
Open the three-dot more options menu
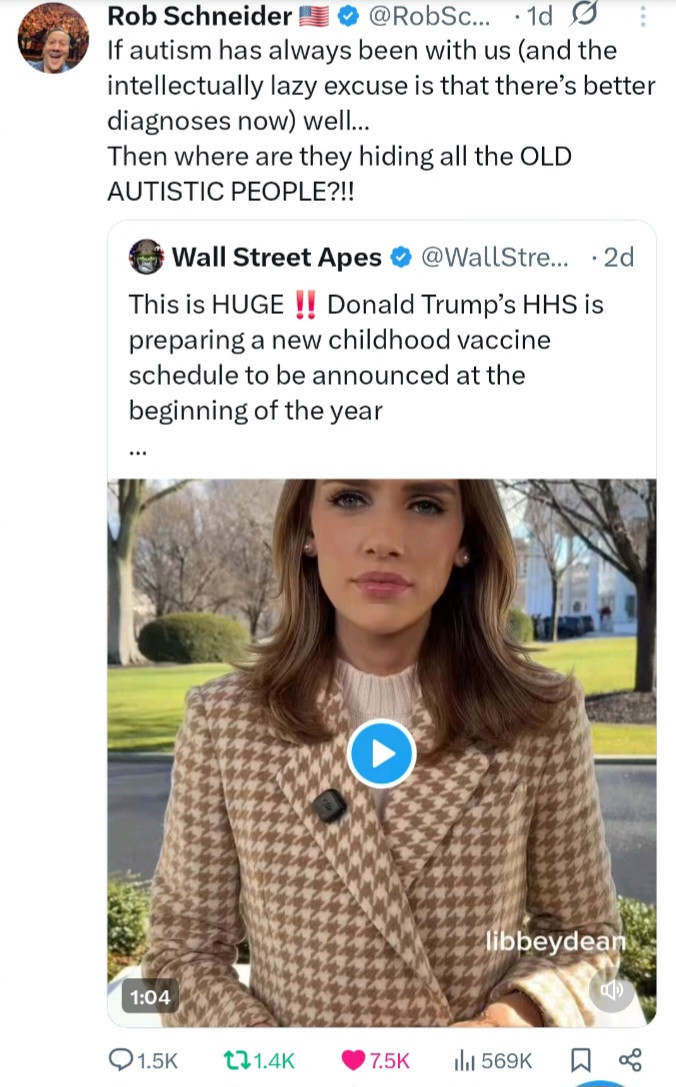[644, 16]
